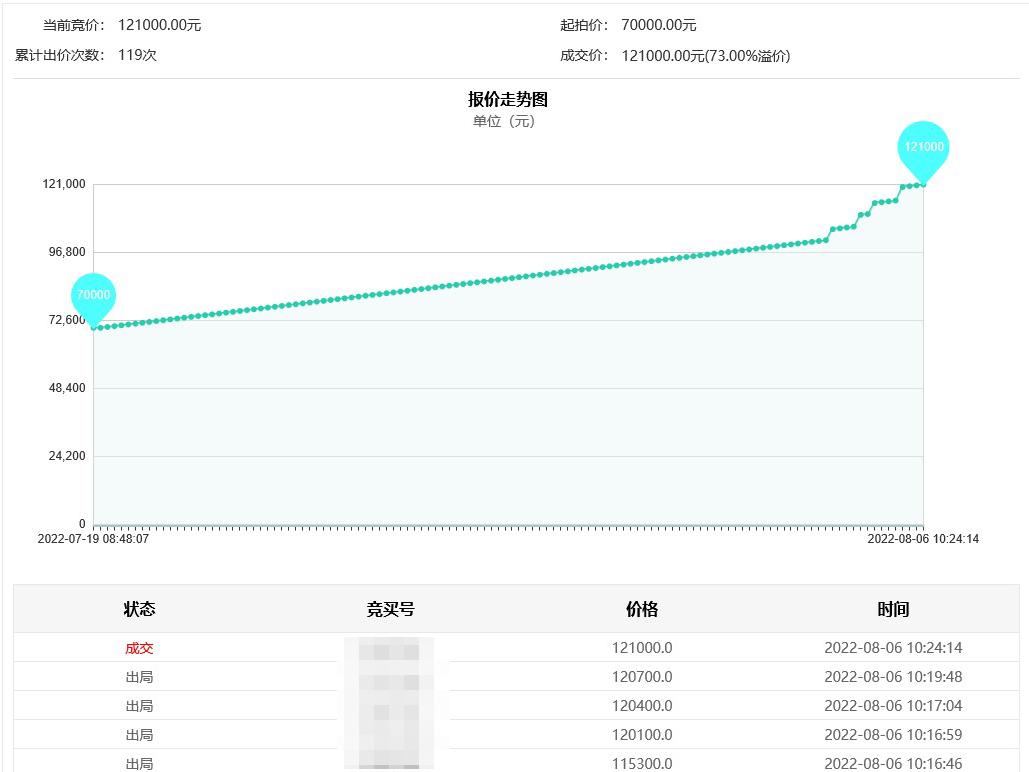Click the 价格 column header

click(642, 609)
